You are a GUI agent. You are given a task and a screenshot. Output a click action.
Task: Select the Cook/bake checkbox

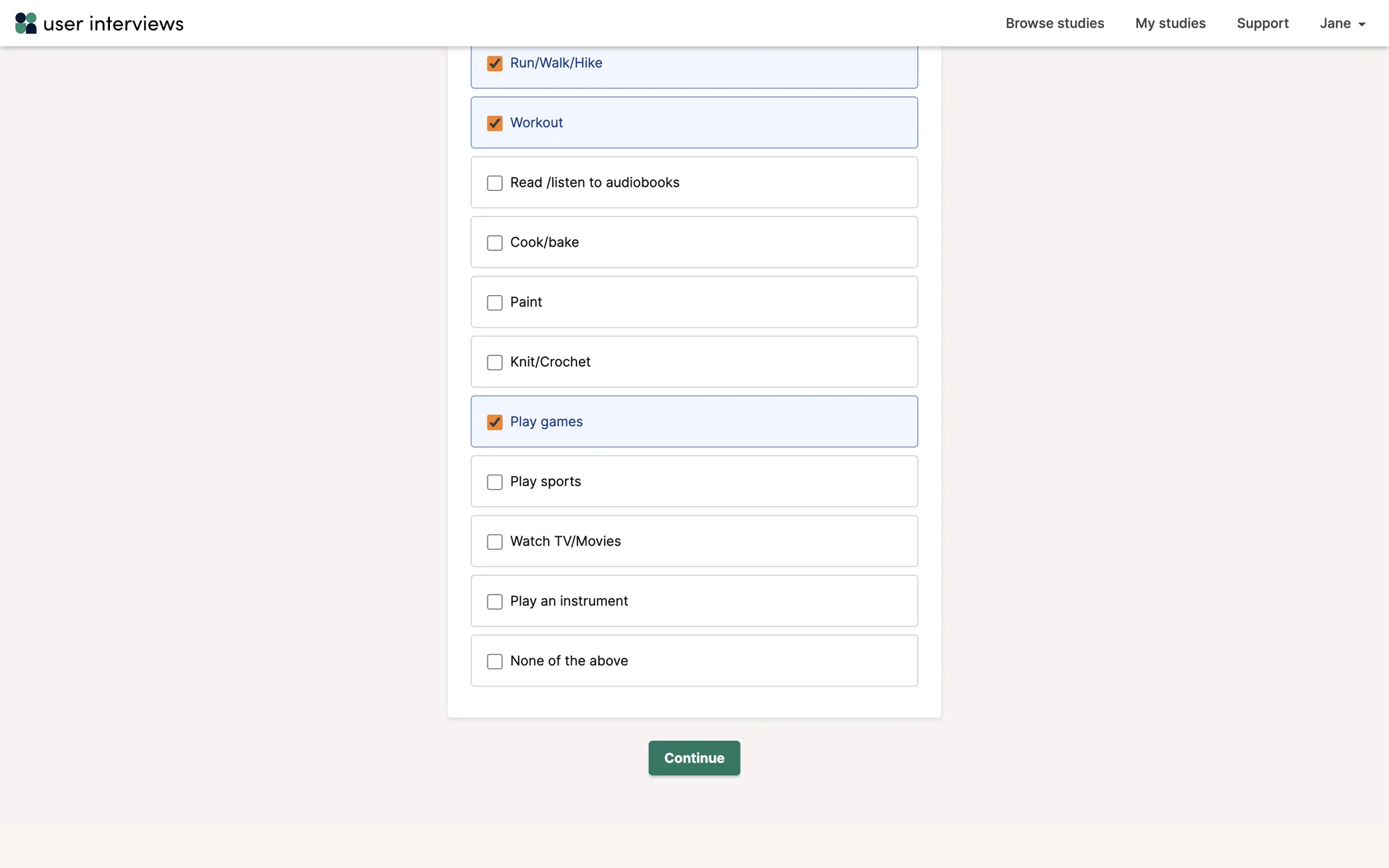pyautogui.click(x=495, y=243)
